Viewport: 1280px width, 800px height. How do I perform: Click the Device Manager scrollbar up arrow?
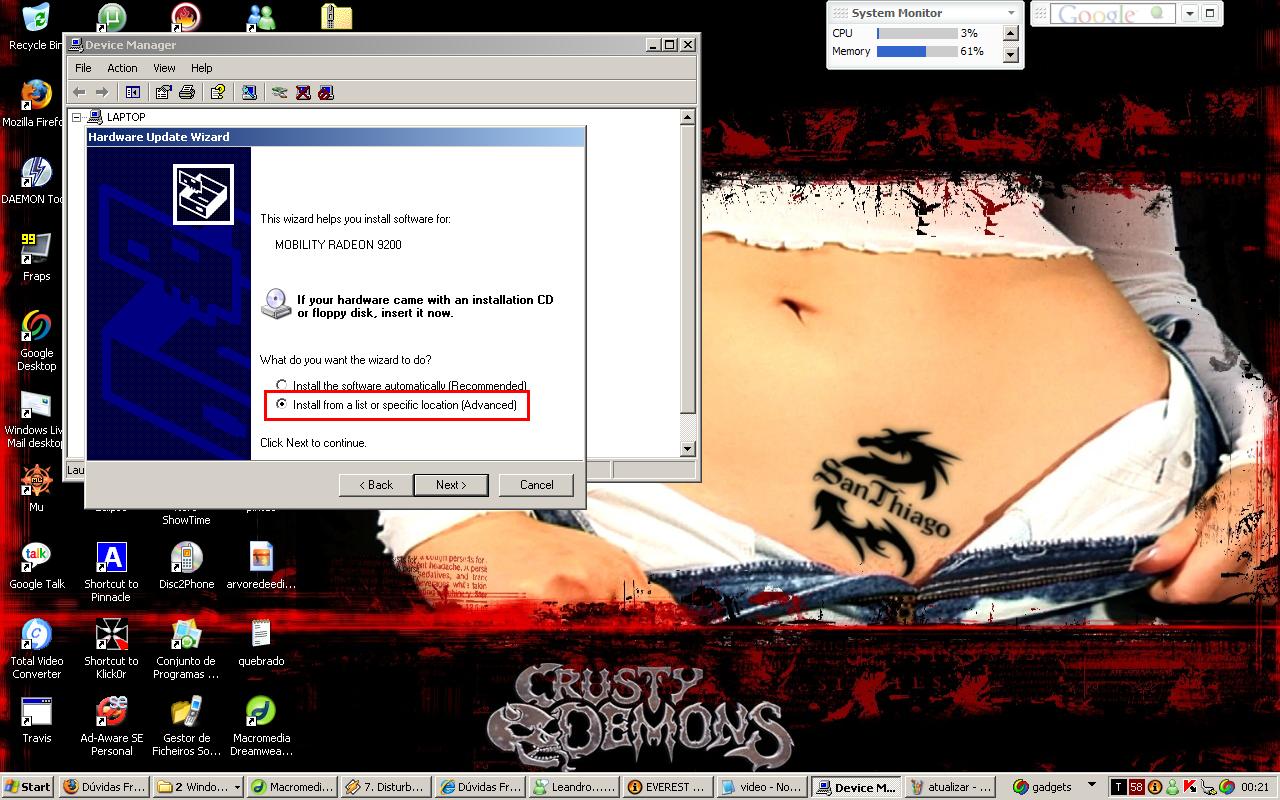pos(687,117)
